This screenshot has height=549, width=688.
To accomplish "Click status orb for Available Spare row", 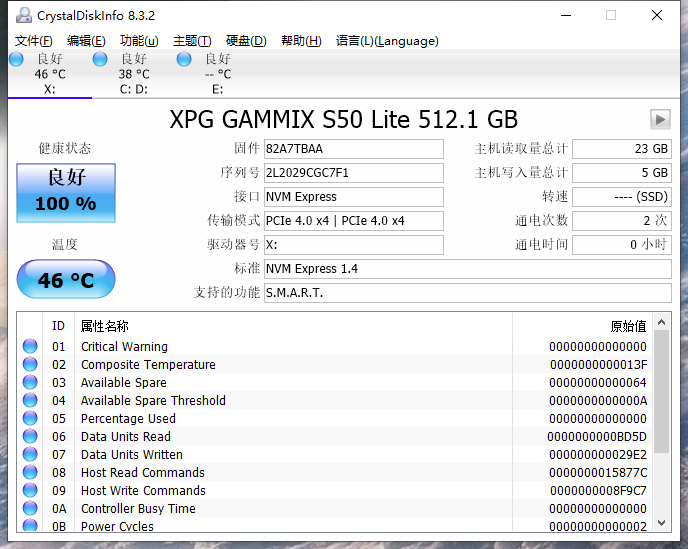I will coord(30,382).
